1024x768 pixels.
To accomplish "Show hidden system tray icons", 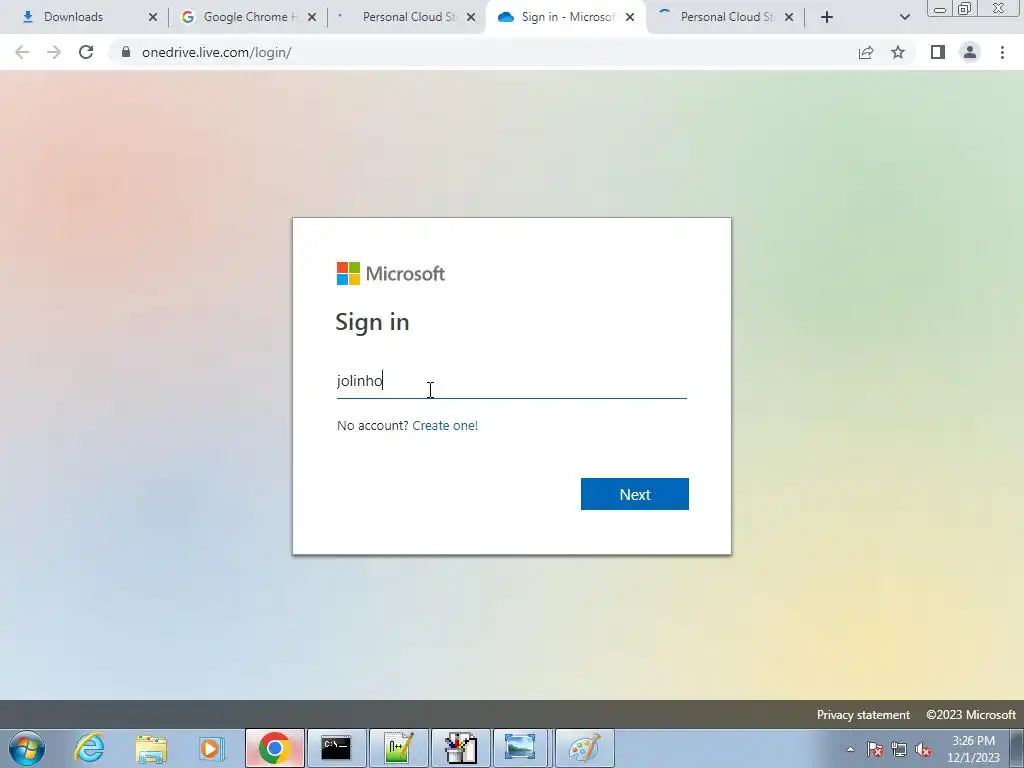I will click(x=850, y=749).
